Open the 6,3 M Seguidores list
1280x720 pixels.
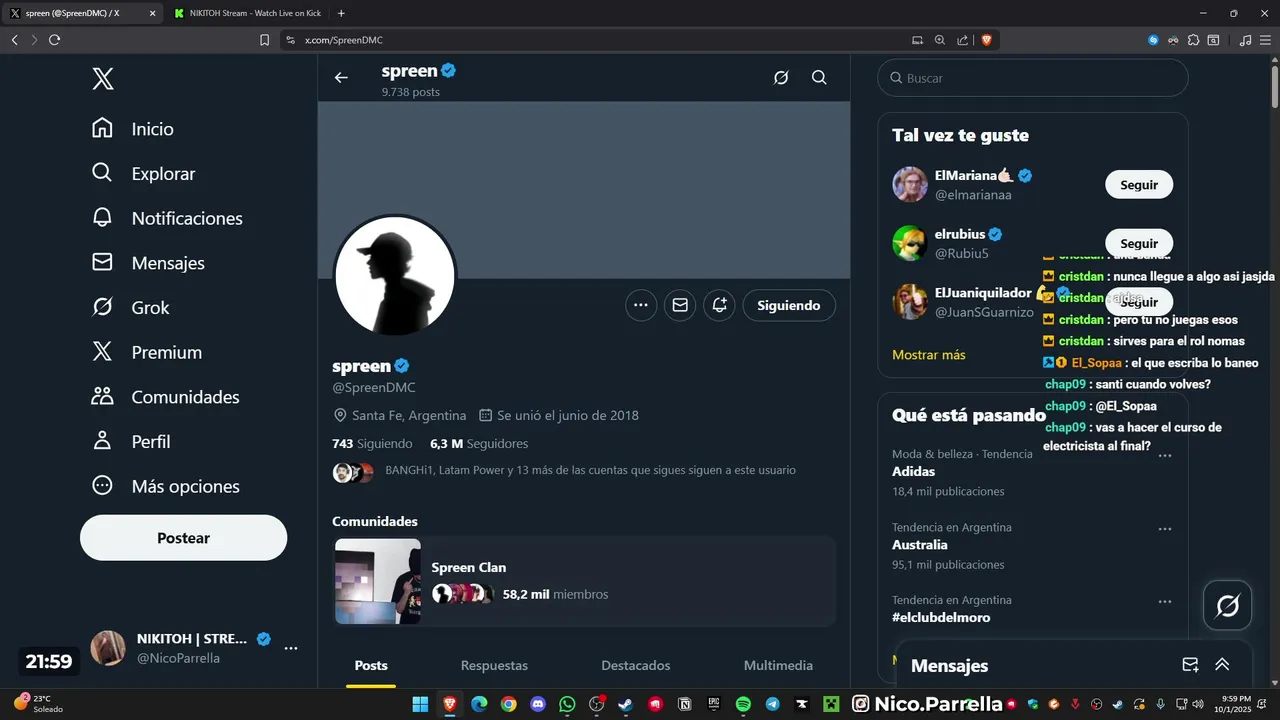point(479,443)
